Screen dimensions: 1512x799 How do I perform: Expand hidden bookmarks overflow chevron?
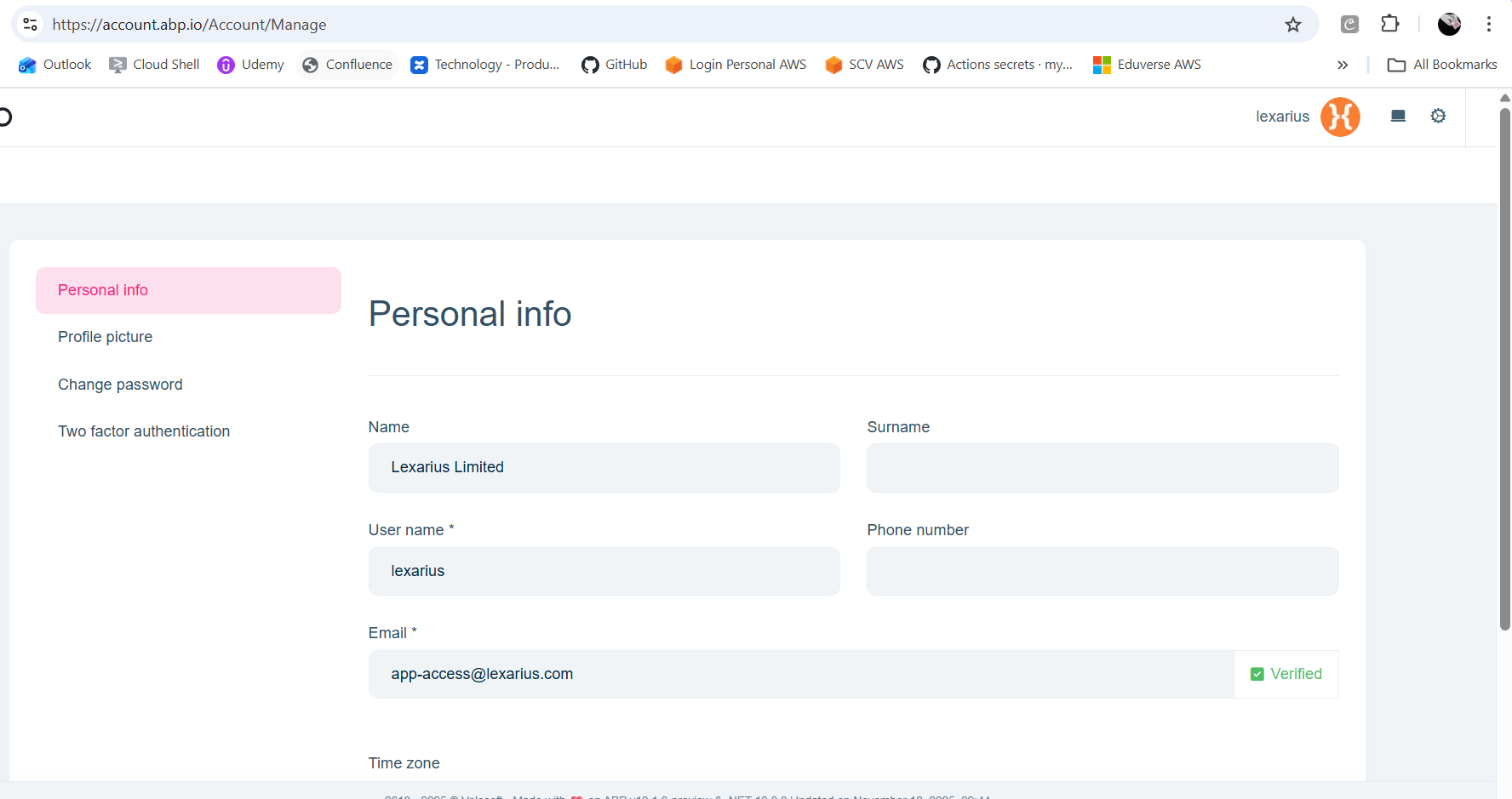point(1343,65)
